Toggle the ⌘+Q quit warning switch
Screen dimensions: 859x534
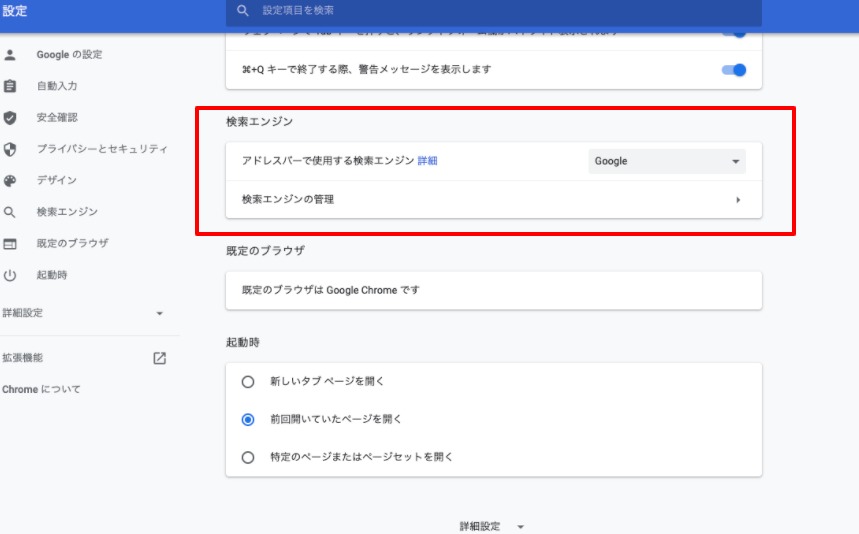pos(733,70)
